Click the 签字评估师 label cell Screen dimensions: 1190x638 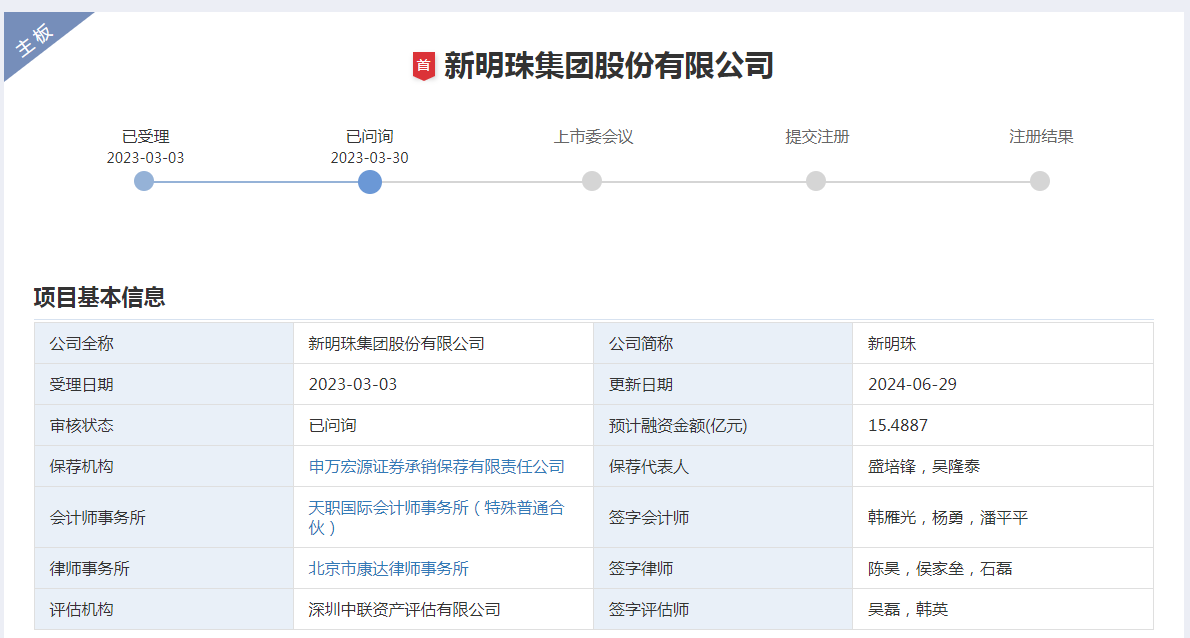723,609
